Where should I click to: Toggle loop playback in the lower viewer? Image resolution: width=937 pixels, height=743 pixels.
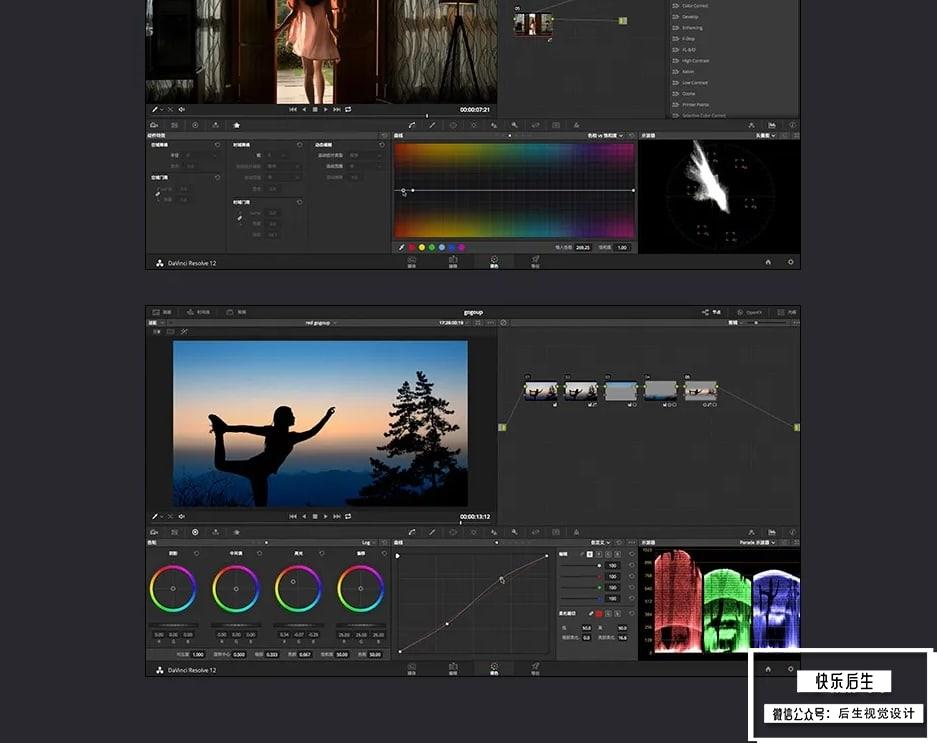[x=348, y=517]
